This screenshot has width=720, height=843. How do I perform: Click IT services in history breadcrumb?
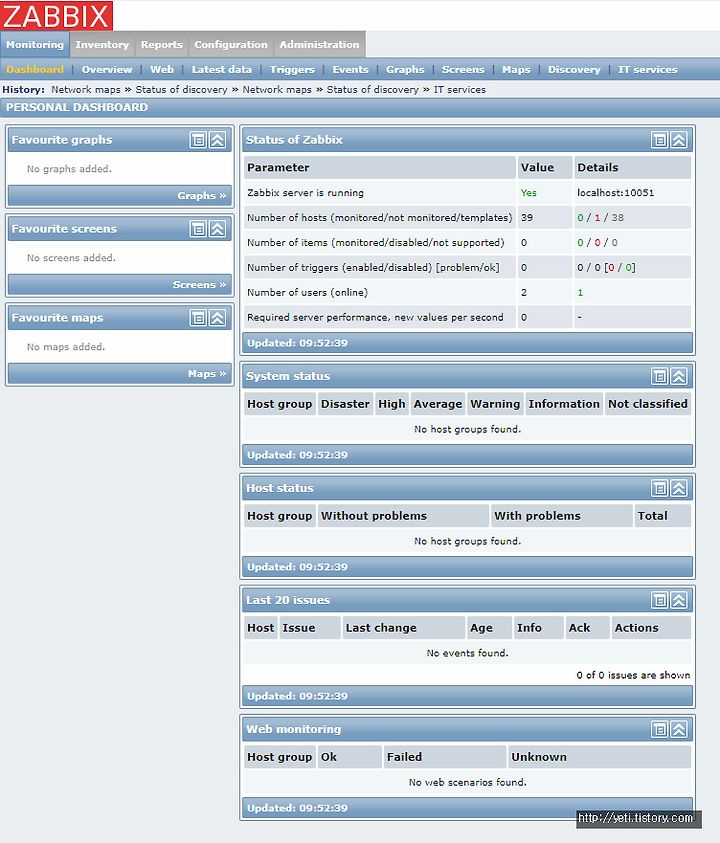460,90
